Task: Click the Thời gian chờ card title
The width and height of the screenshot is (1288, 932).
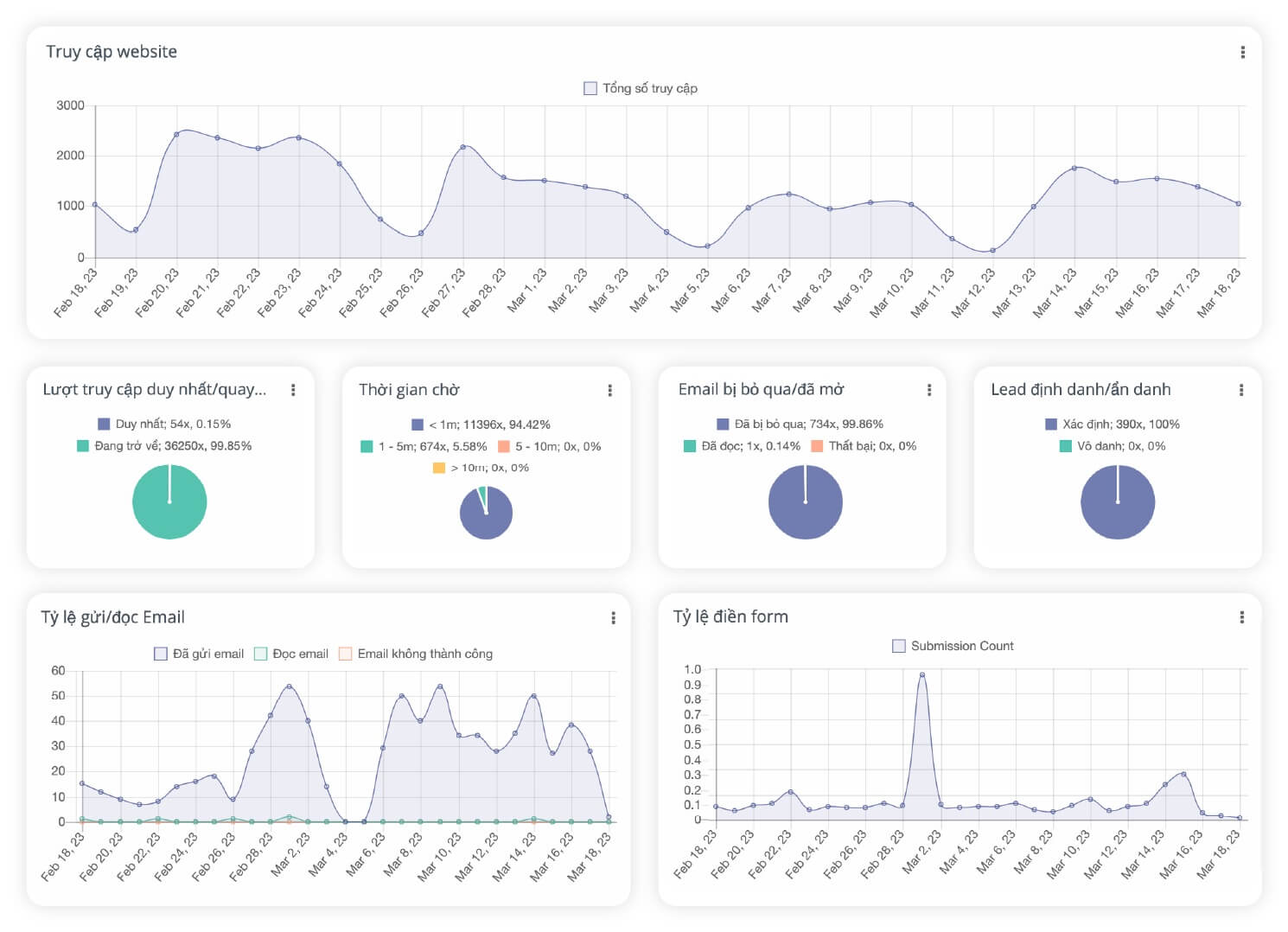Action: [x=409, y=390]
